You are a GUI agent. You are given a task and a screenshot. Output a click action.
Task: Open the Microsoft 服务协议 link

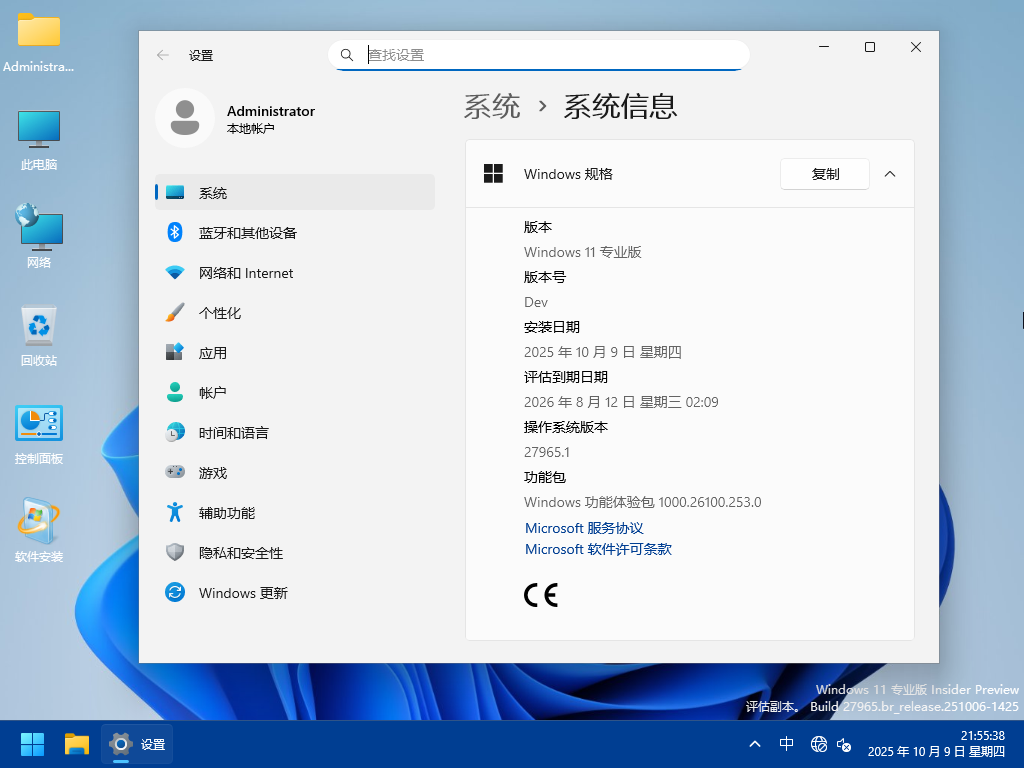pyautogui.click(x=584, y=528)
